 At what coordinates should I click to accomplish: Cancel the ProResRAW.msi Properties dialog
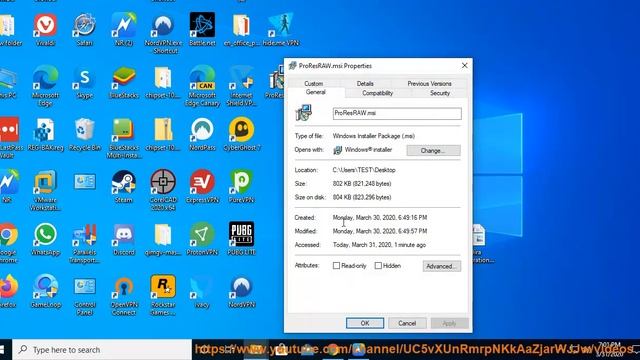[407, 323]
